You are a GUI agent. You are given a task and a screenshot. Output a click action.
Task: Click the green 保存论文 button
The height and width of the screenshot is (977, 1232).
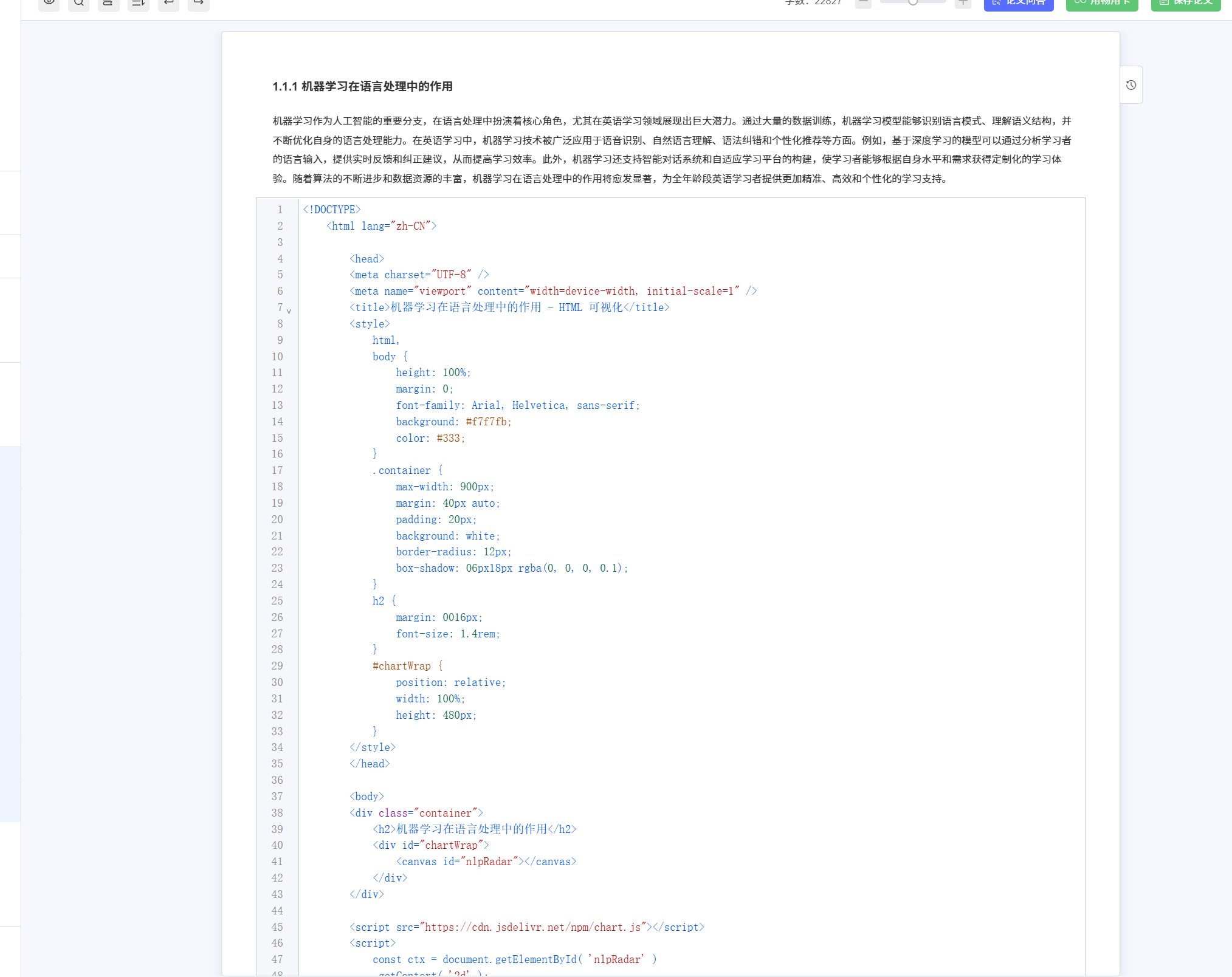tap(1185, 4)
